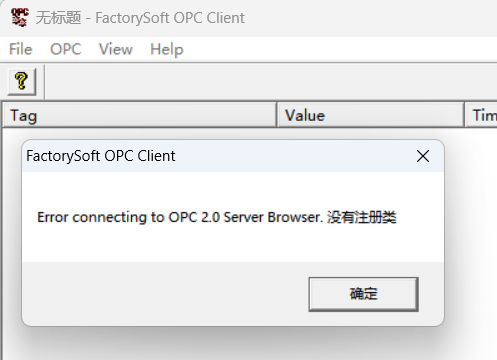Open the File menu

tap(21, 49)
